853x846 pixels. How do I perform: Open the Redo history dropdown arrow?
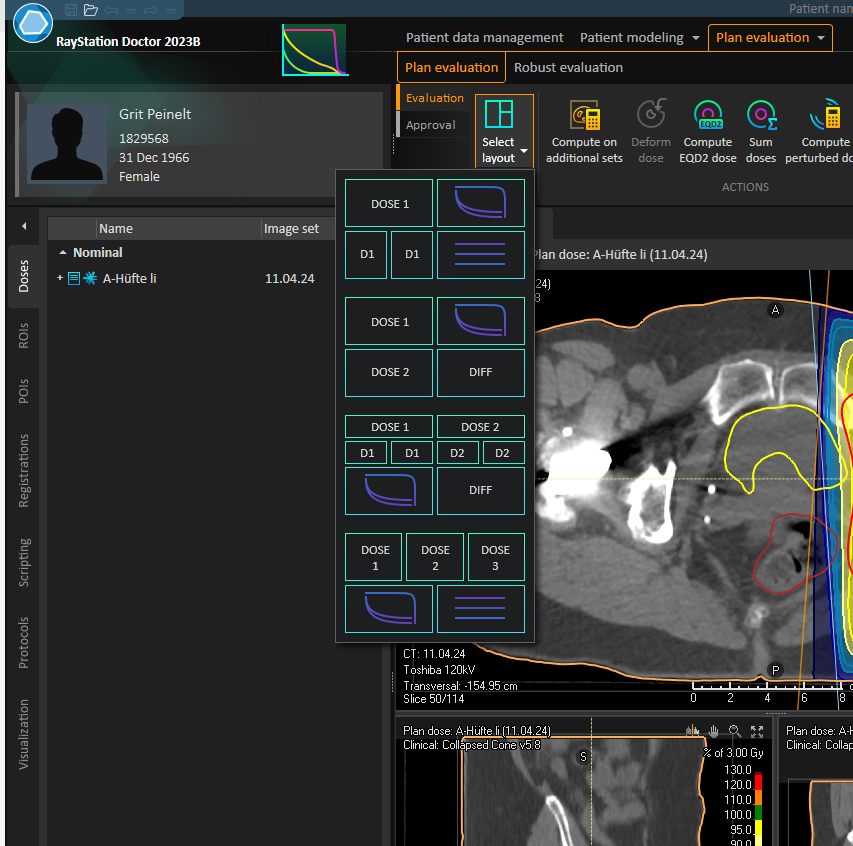coord(170,11)
